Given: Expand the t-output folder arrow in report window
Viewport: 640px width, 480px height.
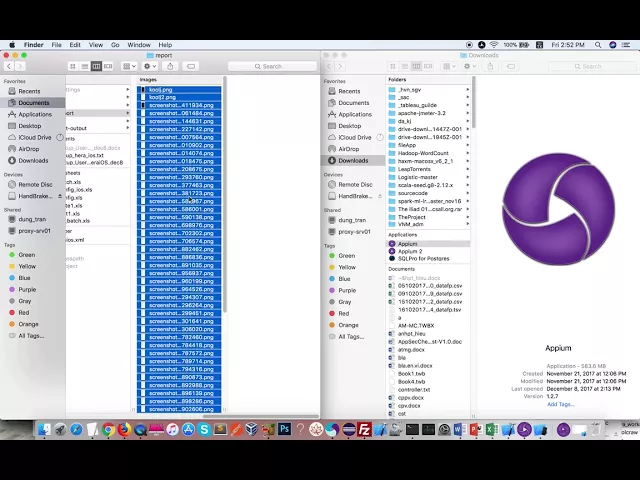Looking at the screenshot, I should (x=127, y=128).
